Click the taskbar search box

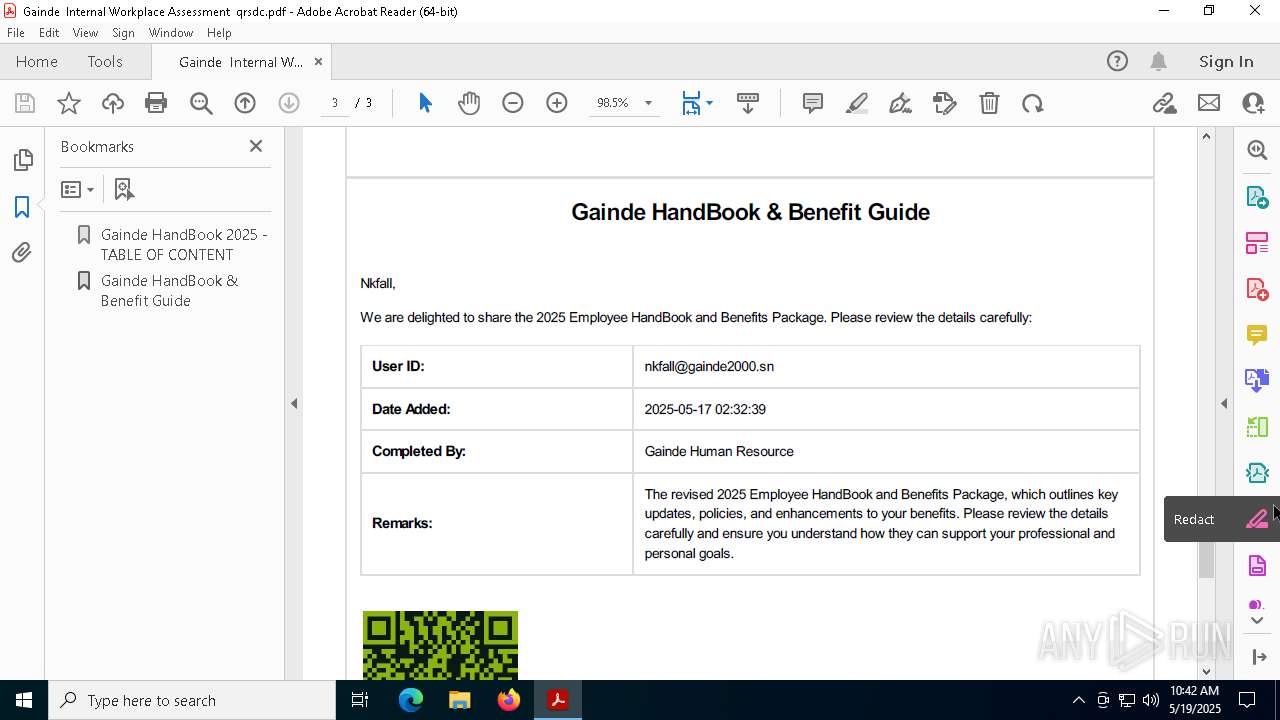[x=192, y=700]
